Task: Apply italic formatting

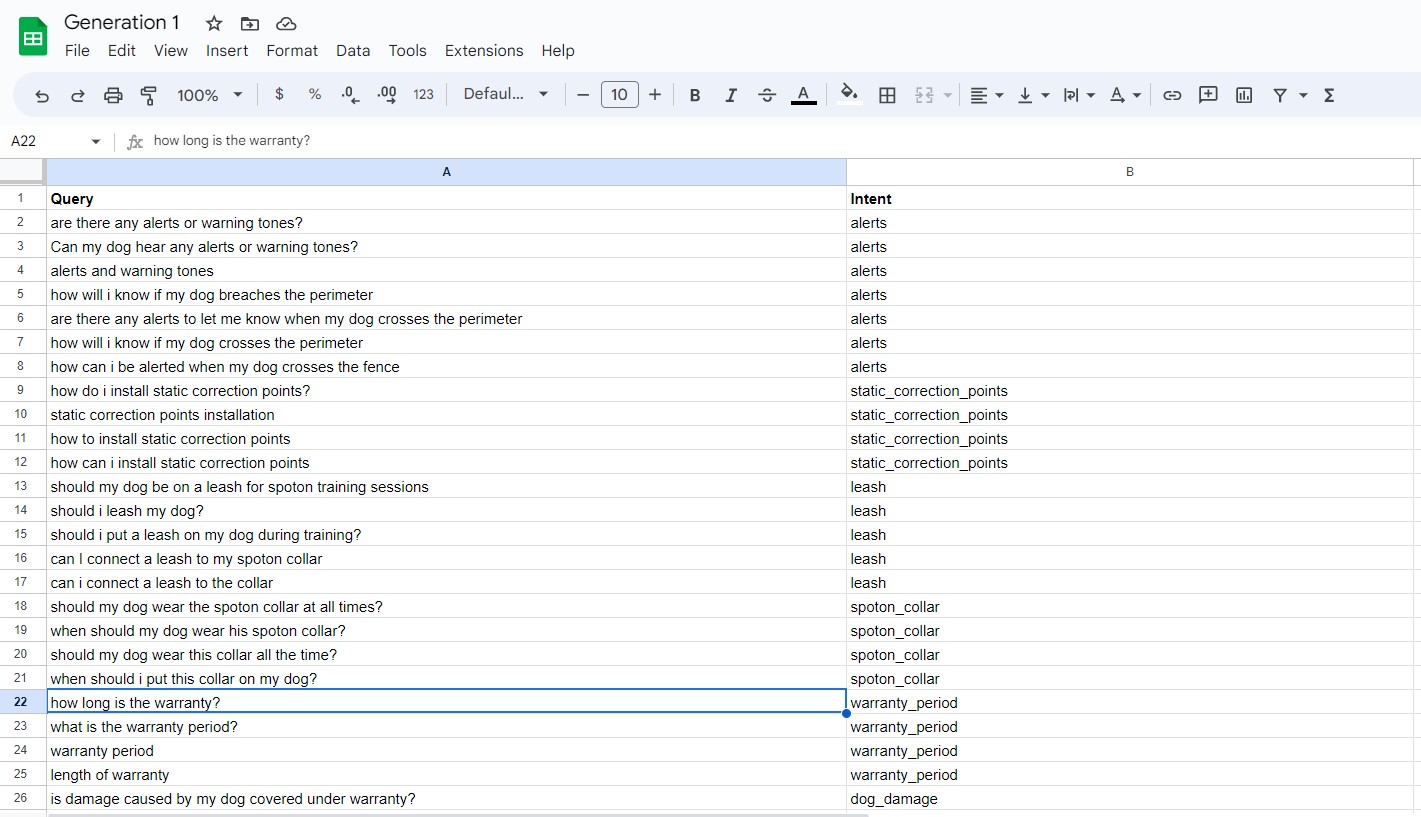Action: click(731, 94)
